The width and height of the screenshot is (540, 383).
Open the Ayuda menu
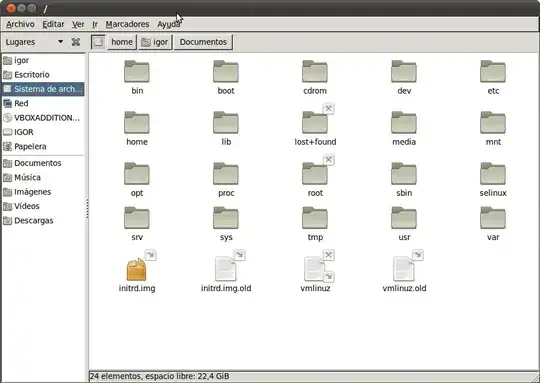169,24
